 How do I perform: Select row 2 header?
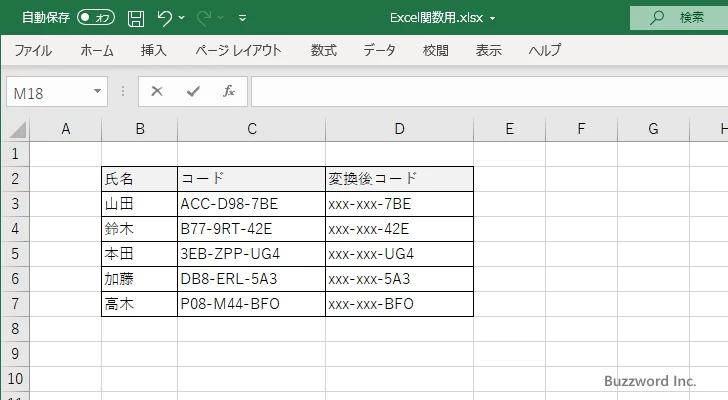coord(15,179)
